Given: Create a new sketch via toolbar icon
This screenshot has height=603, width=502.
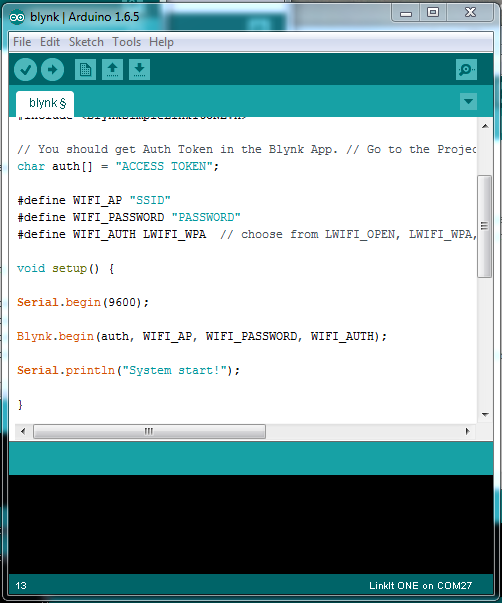Looking at the screenshot, I should 85,70.
